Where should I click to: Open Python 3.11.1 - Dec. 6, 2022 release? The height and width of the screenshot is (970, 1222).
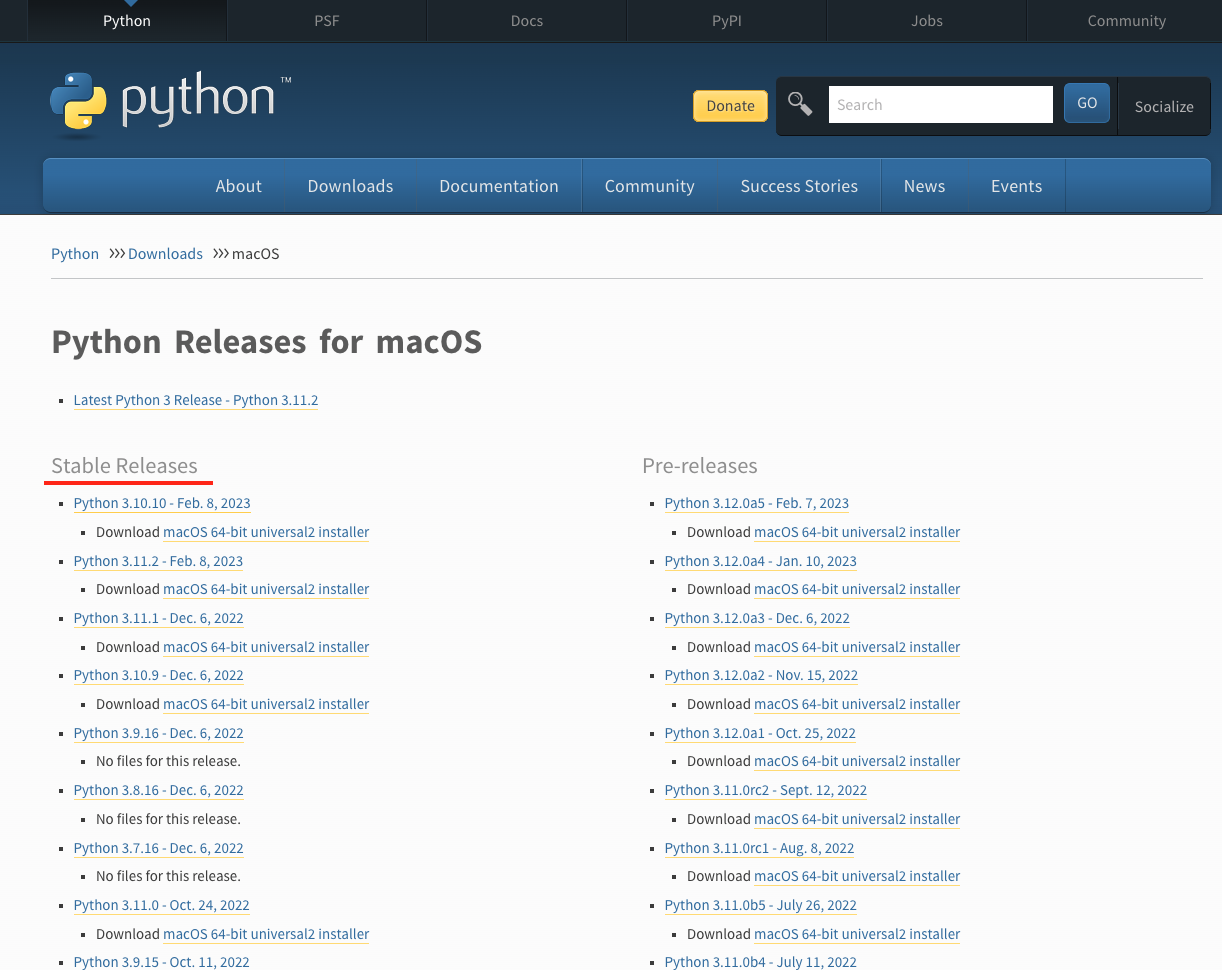point(158,618)
